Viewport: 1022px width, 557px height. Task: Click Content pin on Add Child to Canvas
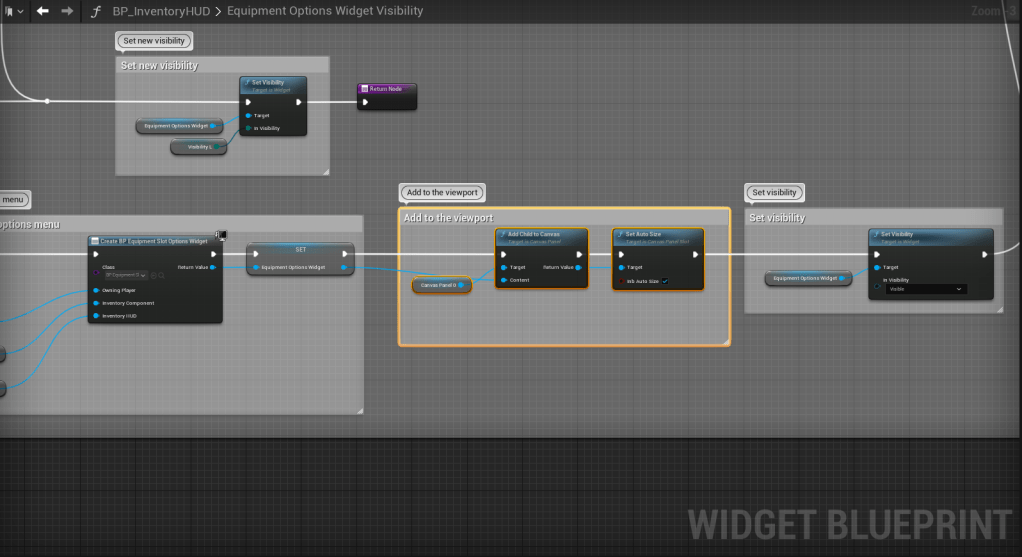pyautogui.click(x=504, y=280)
